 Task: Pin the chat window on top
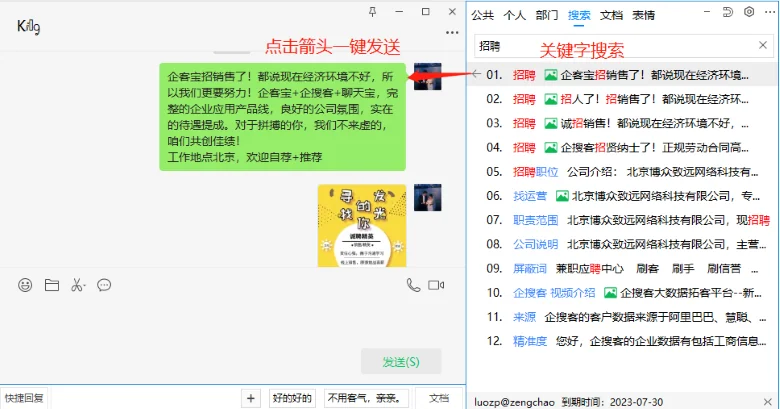coord(373,12)
